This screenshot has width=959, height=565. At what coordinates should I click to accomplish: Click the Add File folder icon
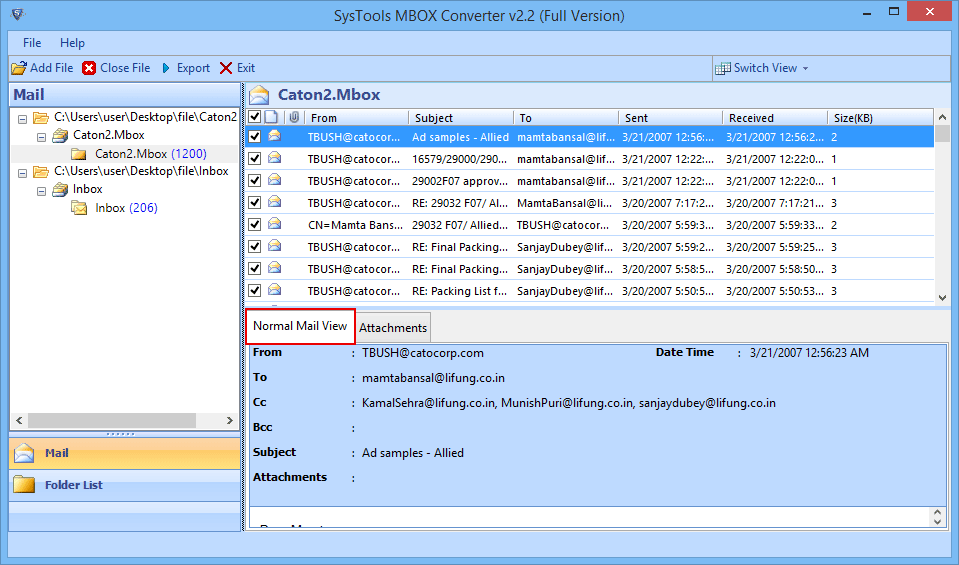19,68
